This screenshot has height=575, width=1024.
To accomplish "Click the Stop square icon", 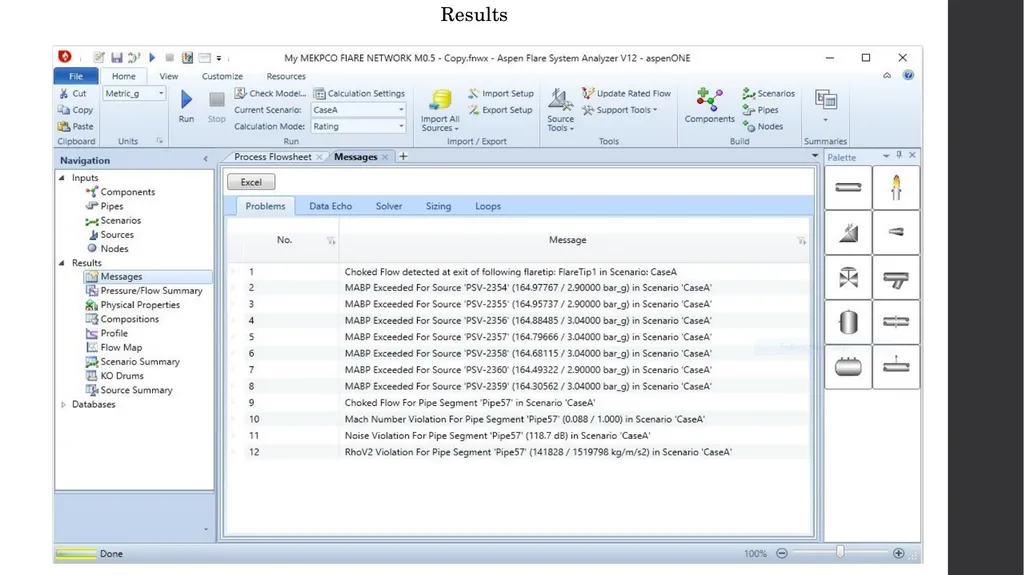I will point(216,100).
